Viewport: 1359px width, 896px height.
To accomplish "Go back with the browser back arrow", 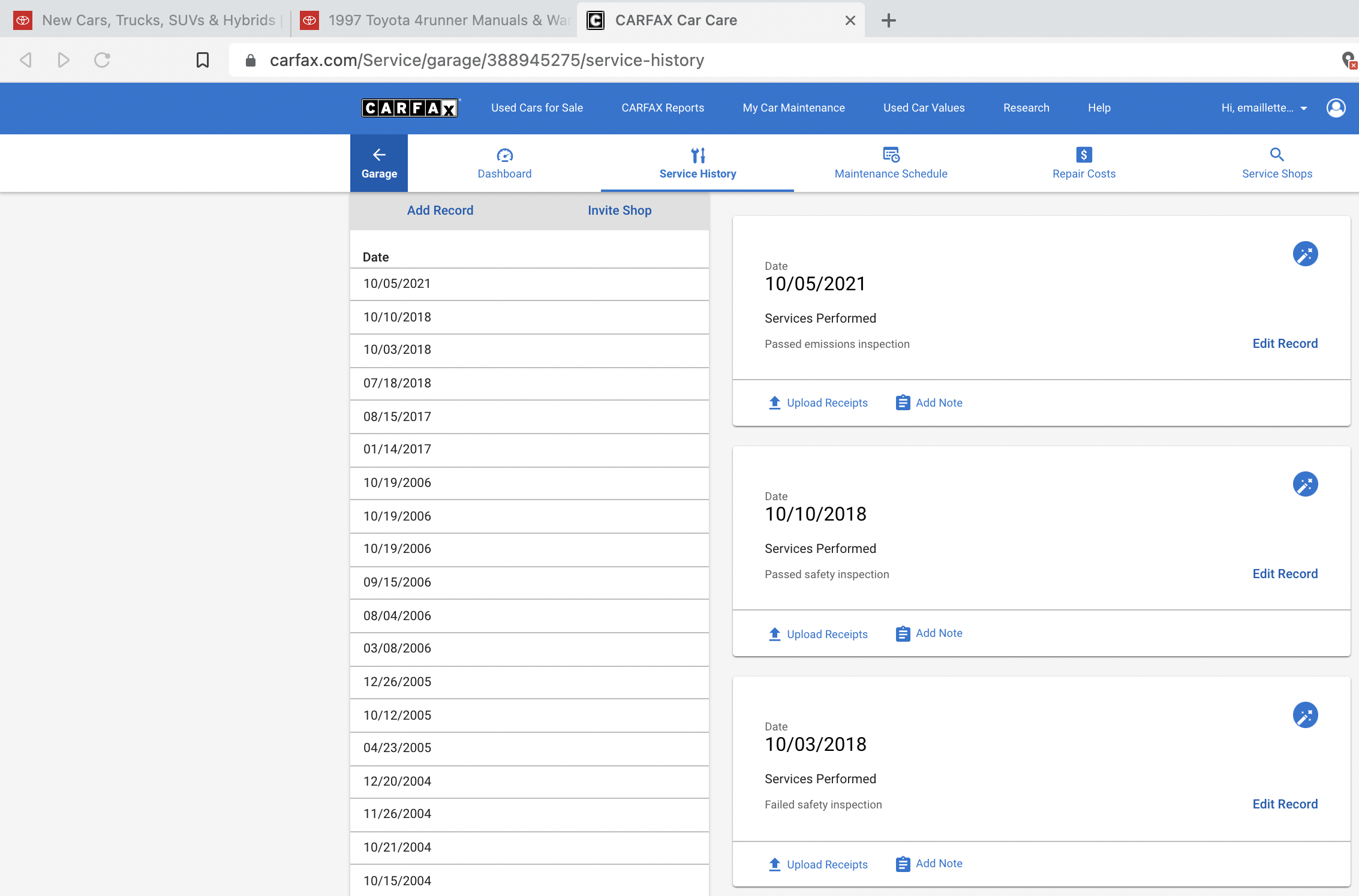I will pyautogui.click(x=26, y=60).
